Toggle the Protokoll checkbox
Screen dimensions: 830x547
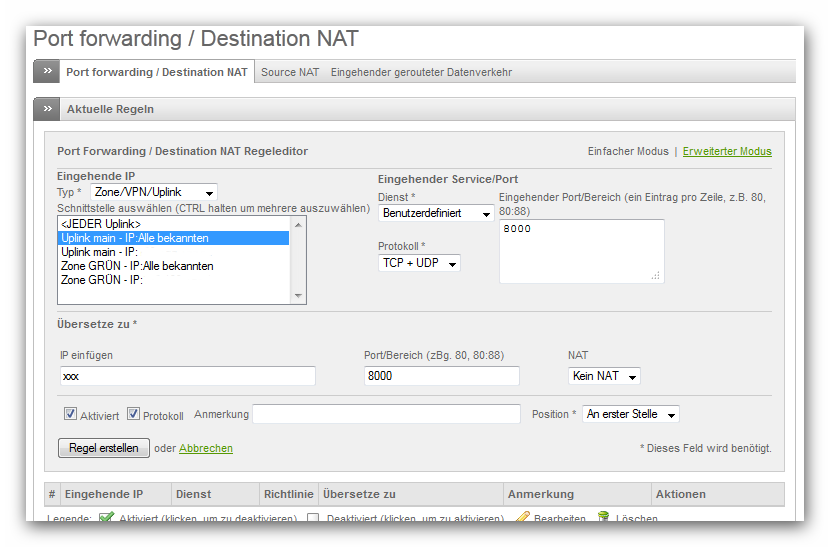pos(133,414)
